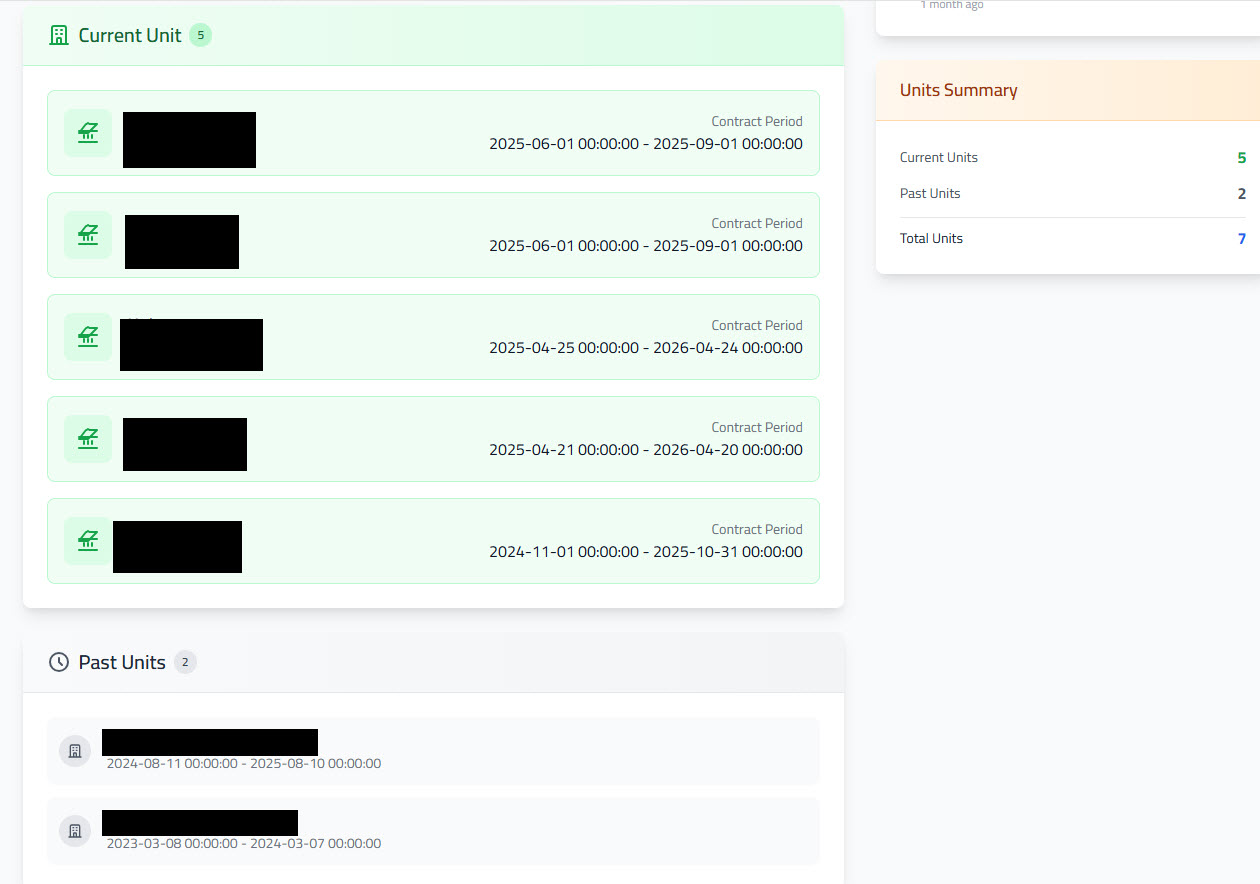Click the unit icon of the 2024-11-01 contract card
Screen dimensions: 1260x884
click(88, 541)
